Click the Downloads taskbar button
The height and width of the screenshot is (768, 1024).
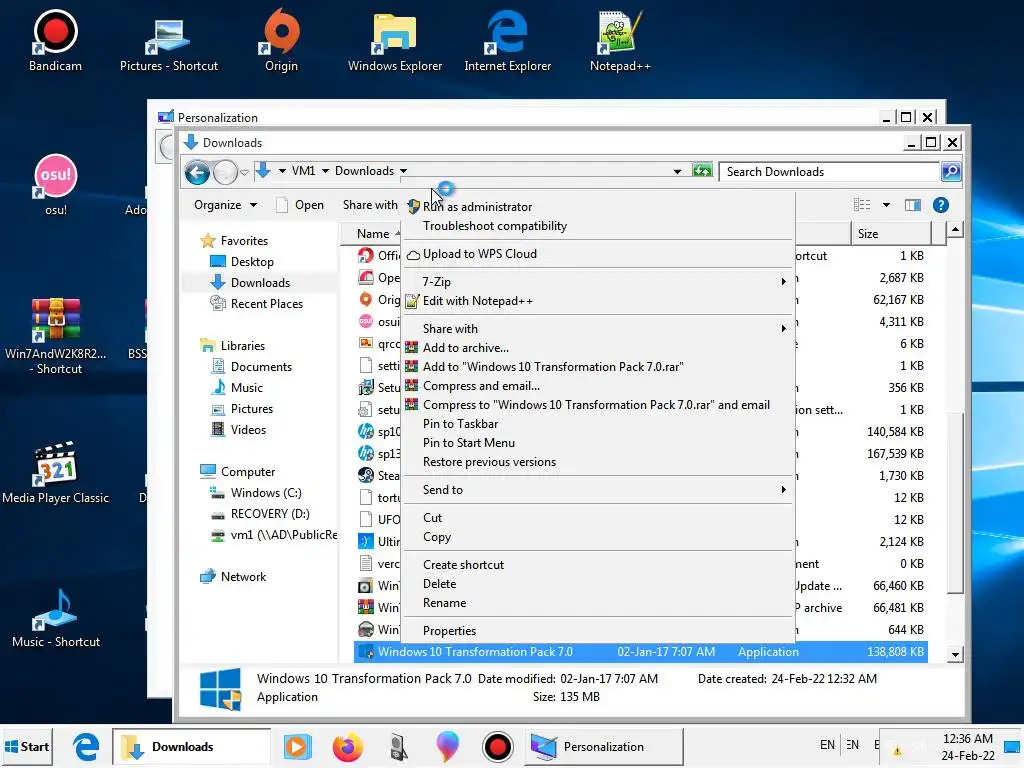[x=191, y=746]
